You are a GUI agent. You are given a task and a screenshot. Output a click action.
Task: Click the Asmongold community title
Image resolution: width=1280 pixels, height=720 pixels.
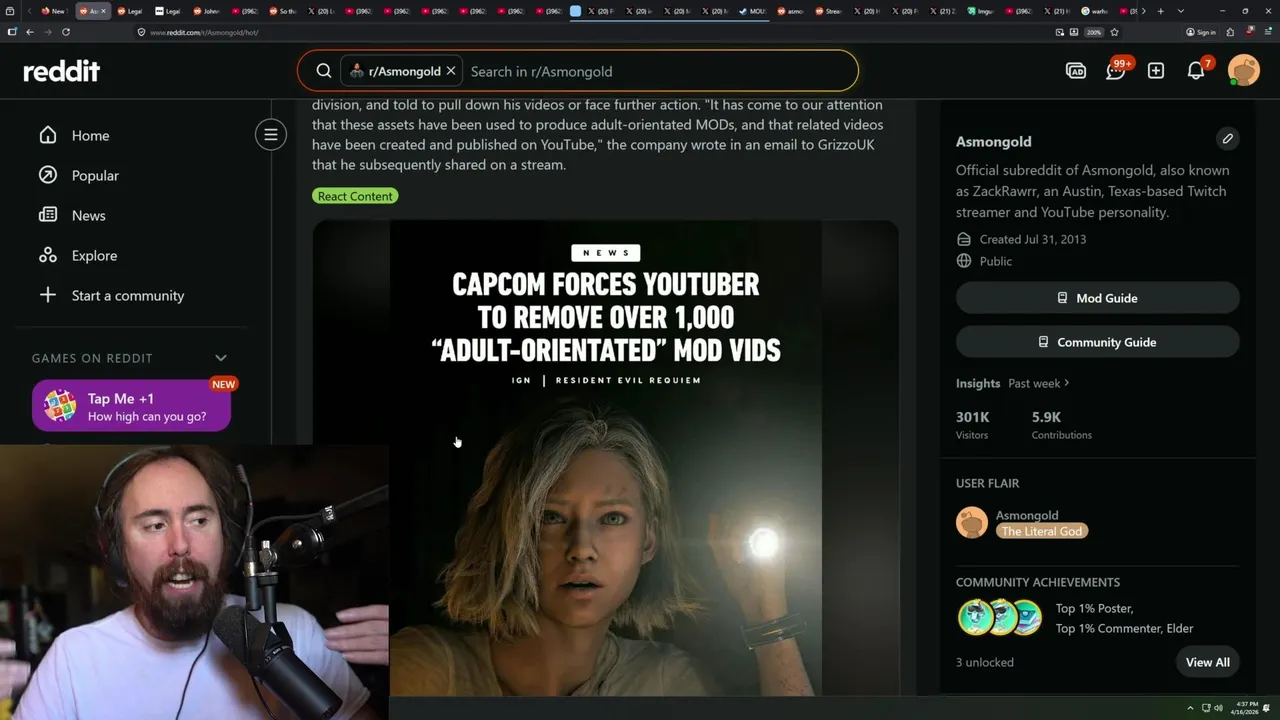[993, 141]
